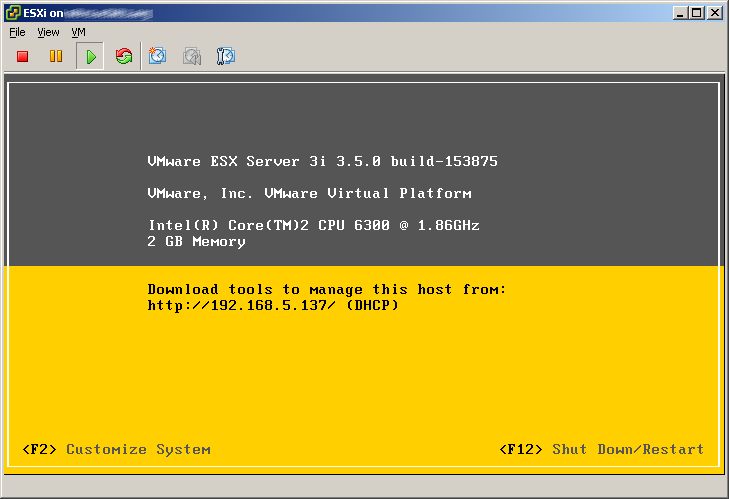
Task: Click the Intel Core 2 CPU 6300 line
Action: click(314, 225)
